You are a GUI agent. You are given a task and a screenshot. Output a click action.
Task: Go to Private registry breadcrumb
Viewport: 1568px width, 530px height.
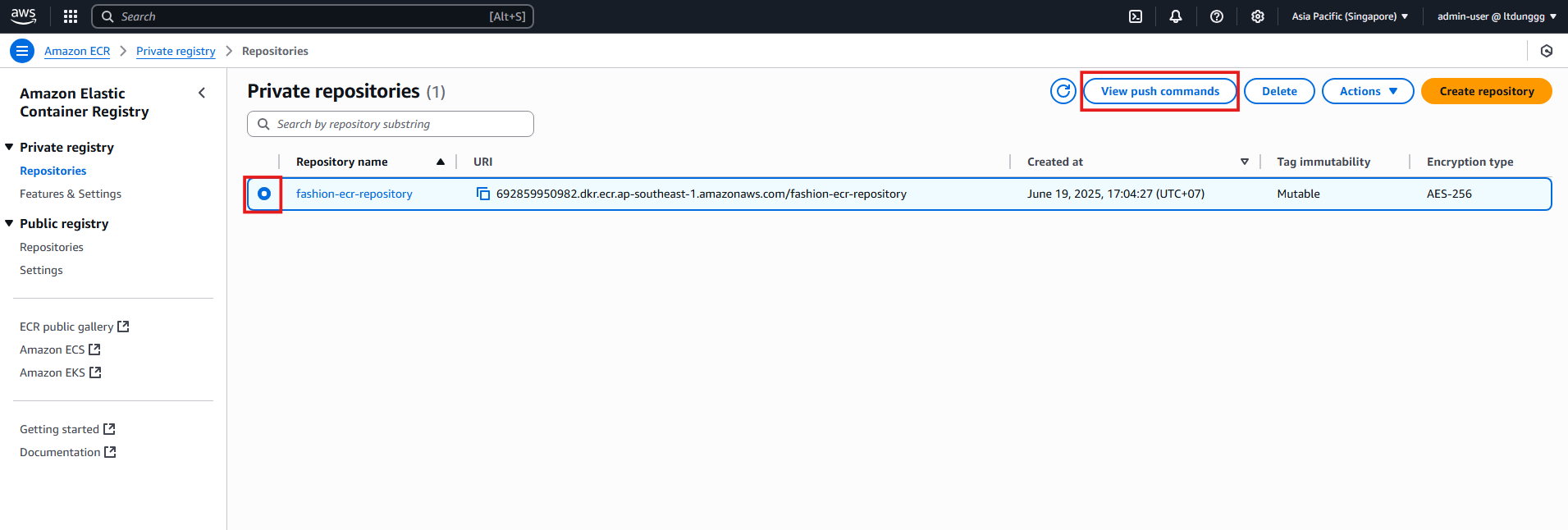(x=176, y=51)
